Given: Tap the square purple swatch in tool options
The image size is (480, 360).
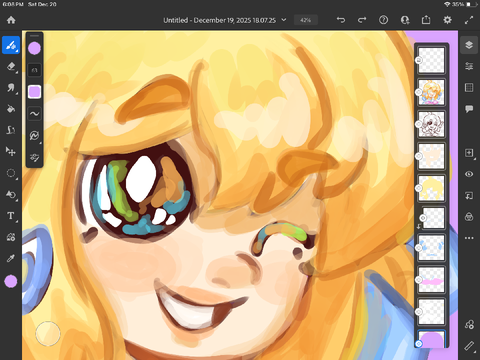Looking at the screenshot, I should click(x=34, y=92).
